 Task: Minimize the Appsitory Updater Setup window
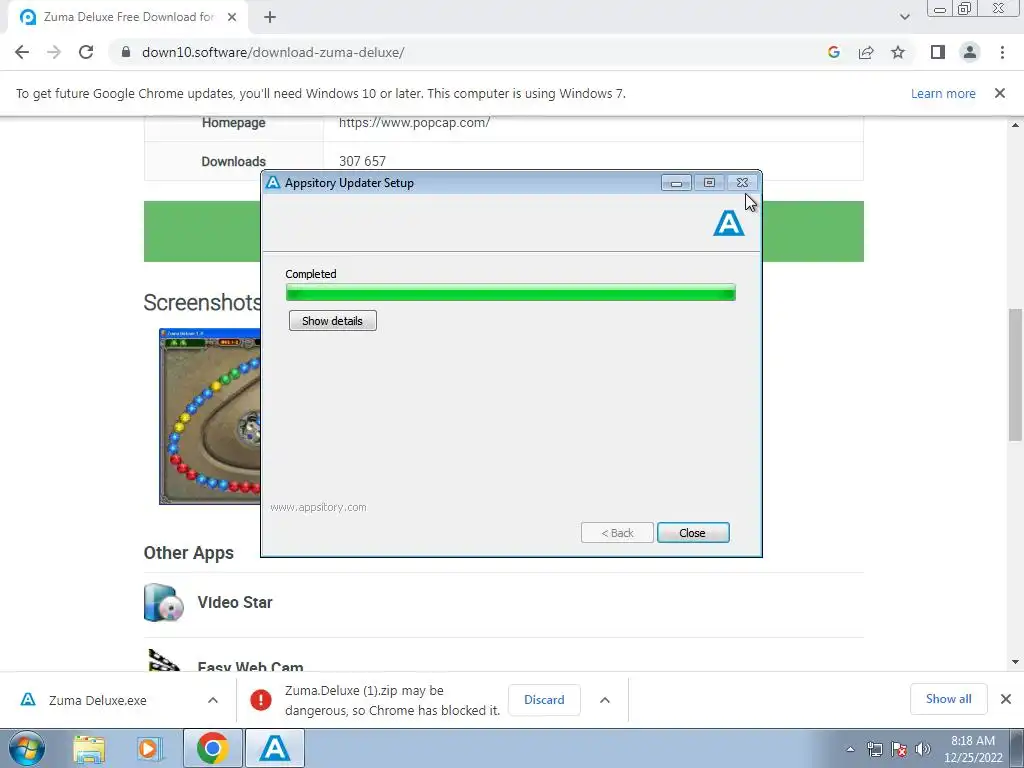(676, 183)
